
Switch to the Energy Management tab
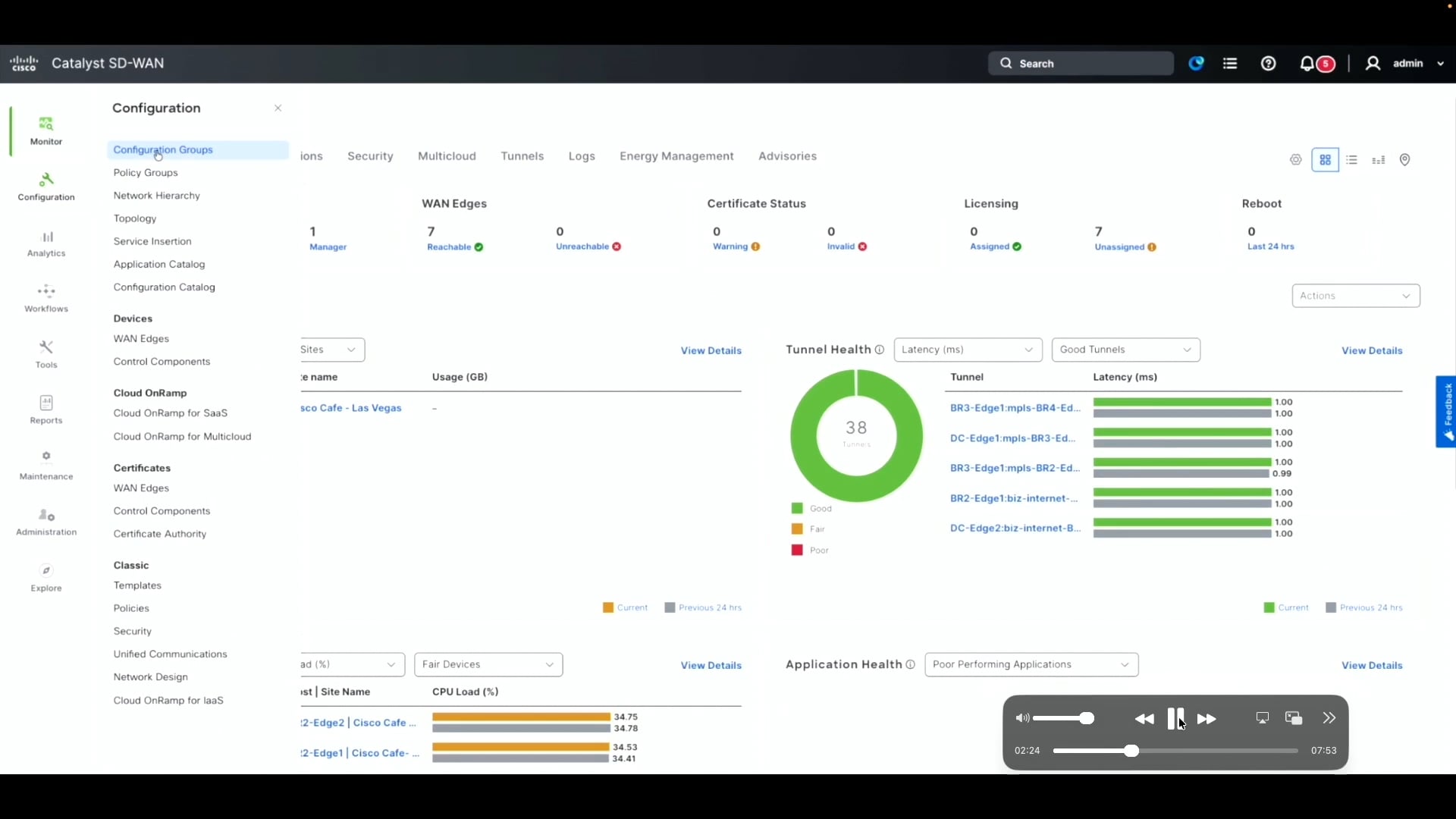(x=676, y=156)
